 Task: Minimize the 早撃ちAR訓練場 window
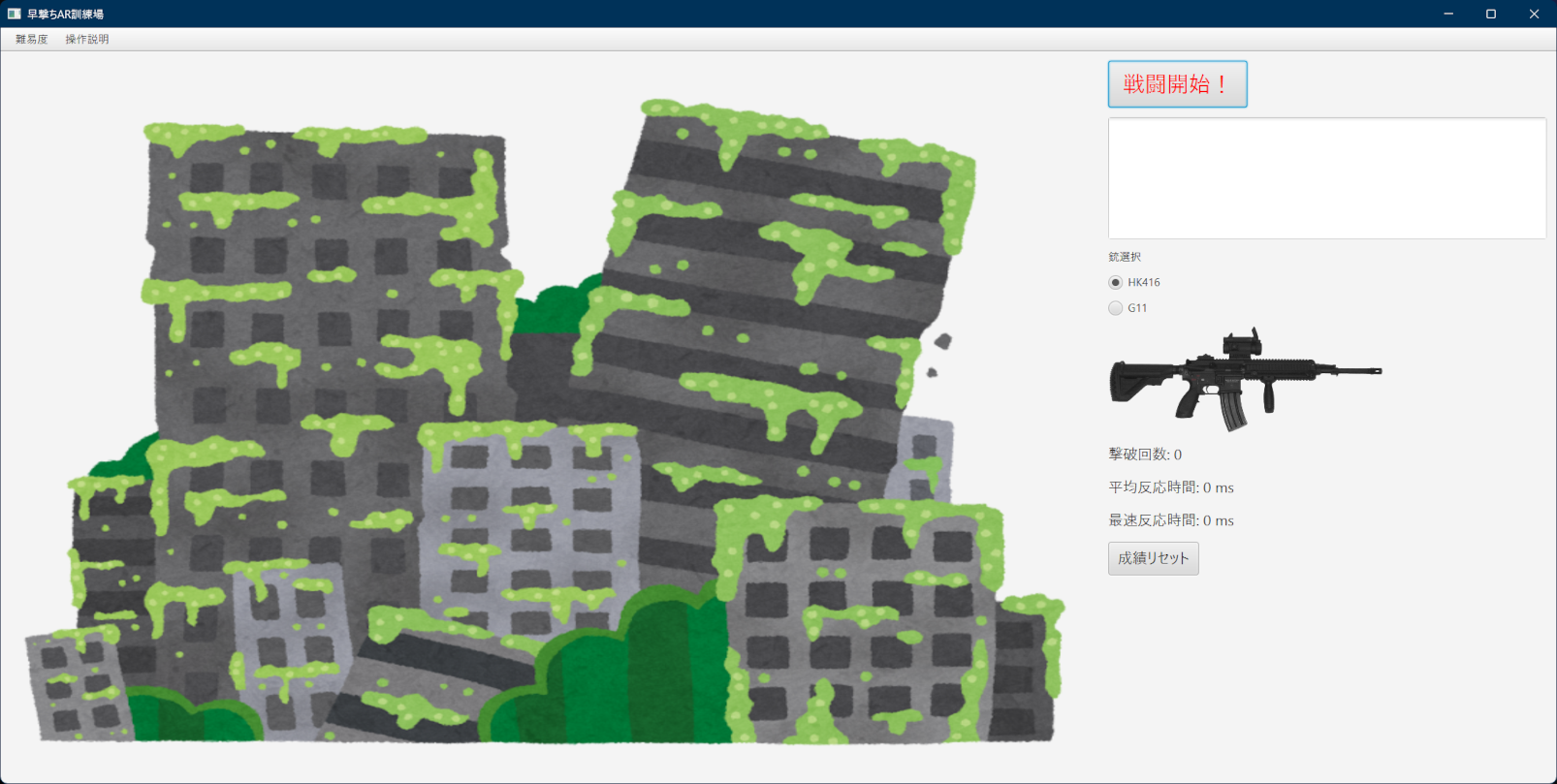pos(1448,14)
